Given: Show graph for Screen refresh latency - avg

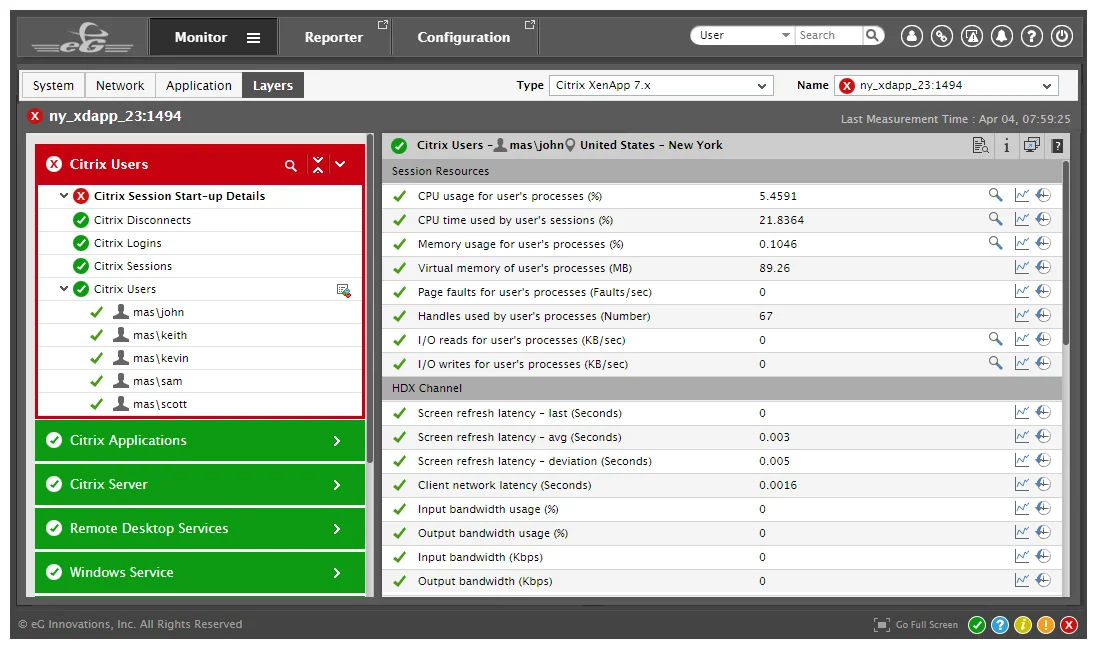Looking at the screenshot, I should coord(1021,436).
